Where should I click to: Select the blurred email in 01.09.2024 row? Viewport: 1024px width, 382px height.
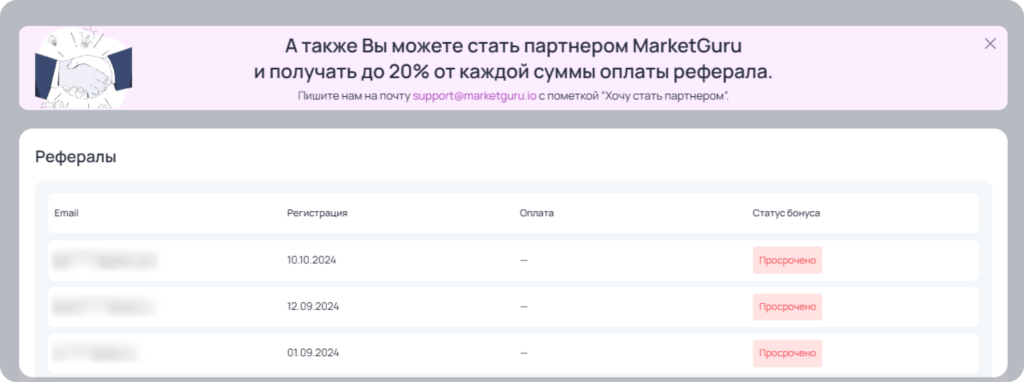(96, 353)
